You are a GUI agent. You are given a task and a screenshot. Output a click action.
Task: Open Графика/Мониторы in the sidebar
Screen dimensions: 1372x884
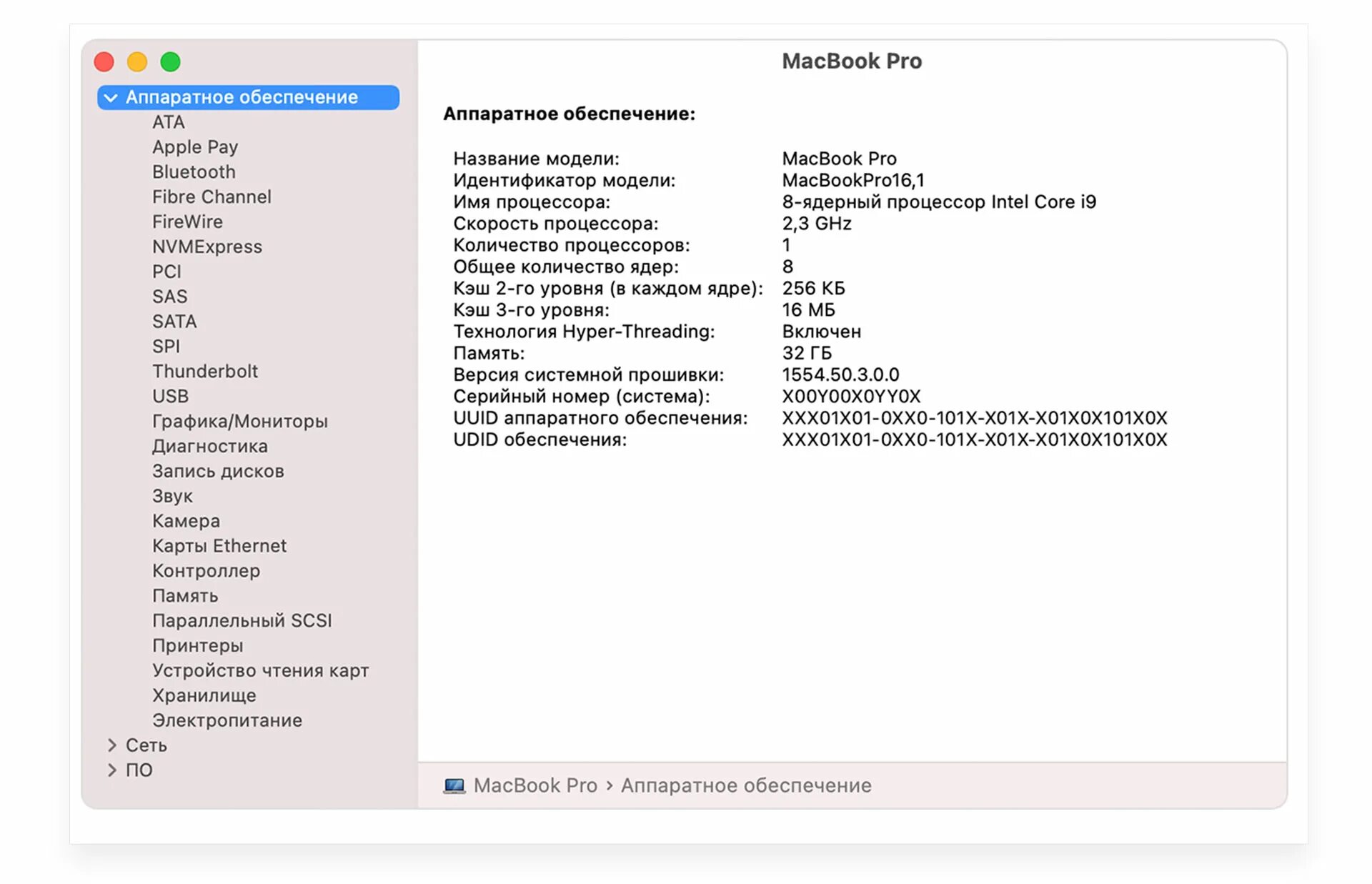[239, 422]
